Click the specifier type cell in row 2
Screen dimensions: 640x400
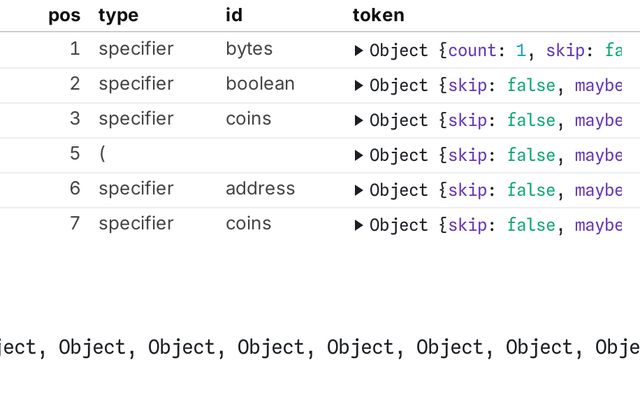click(136, 84)
